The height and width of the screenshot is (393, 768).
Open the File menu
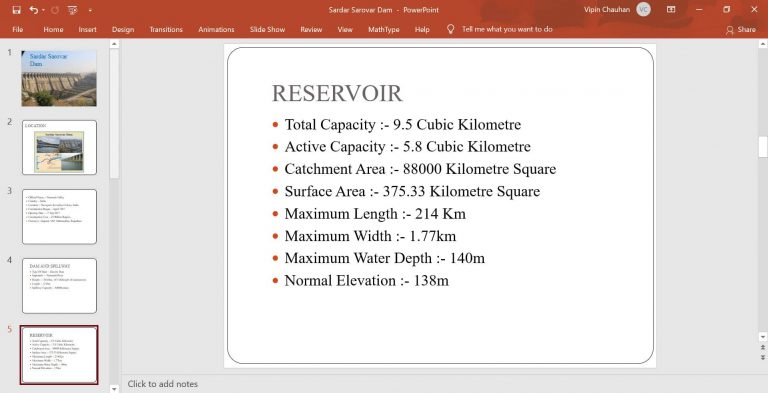coord(18,29)
